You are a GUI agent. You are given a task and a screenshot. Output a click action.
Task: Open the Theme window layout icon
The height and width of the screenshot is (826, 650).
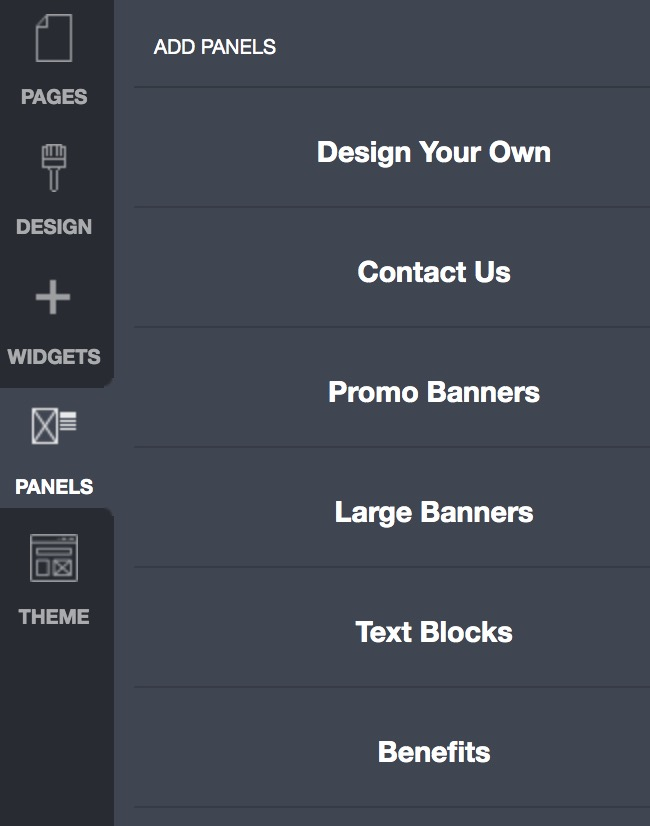pyautogui.click(x=54, y=558)
